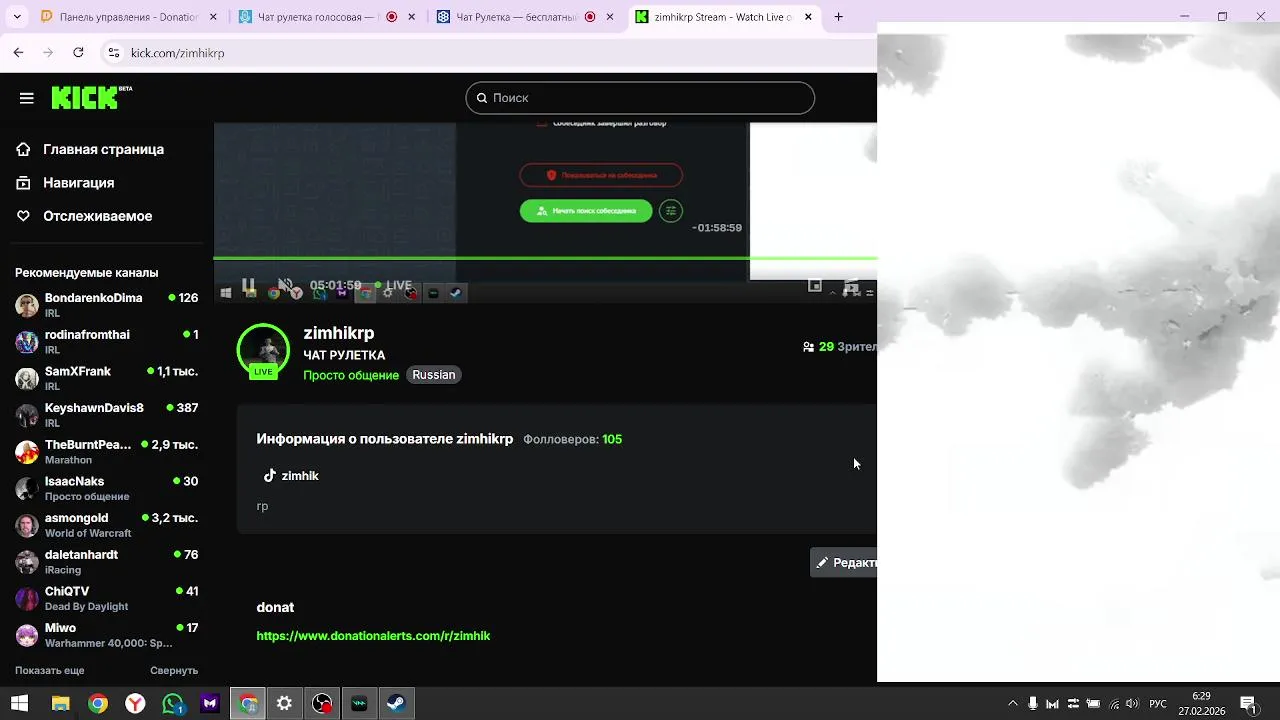The image size is (1280, 720).
Task: Click Miwo channel avatar
Action: [27, 635]
